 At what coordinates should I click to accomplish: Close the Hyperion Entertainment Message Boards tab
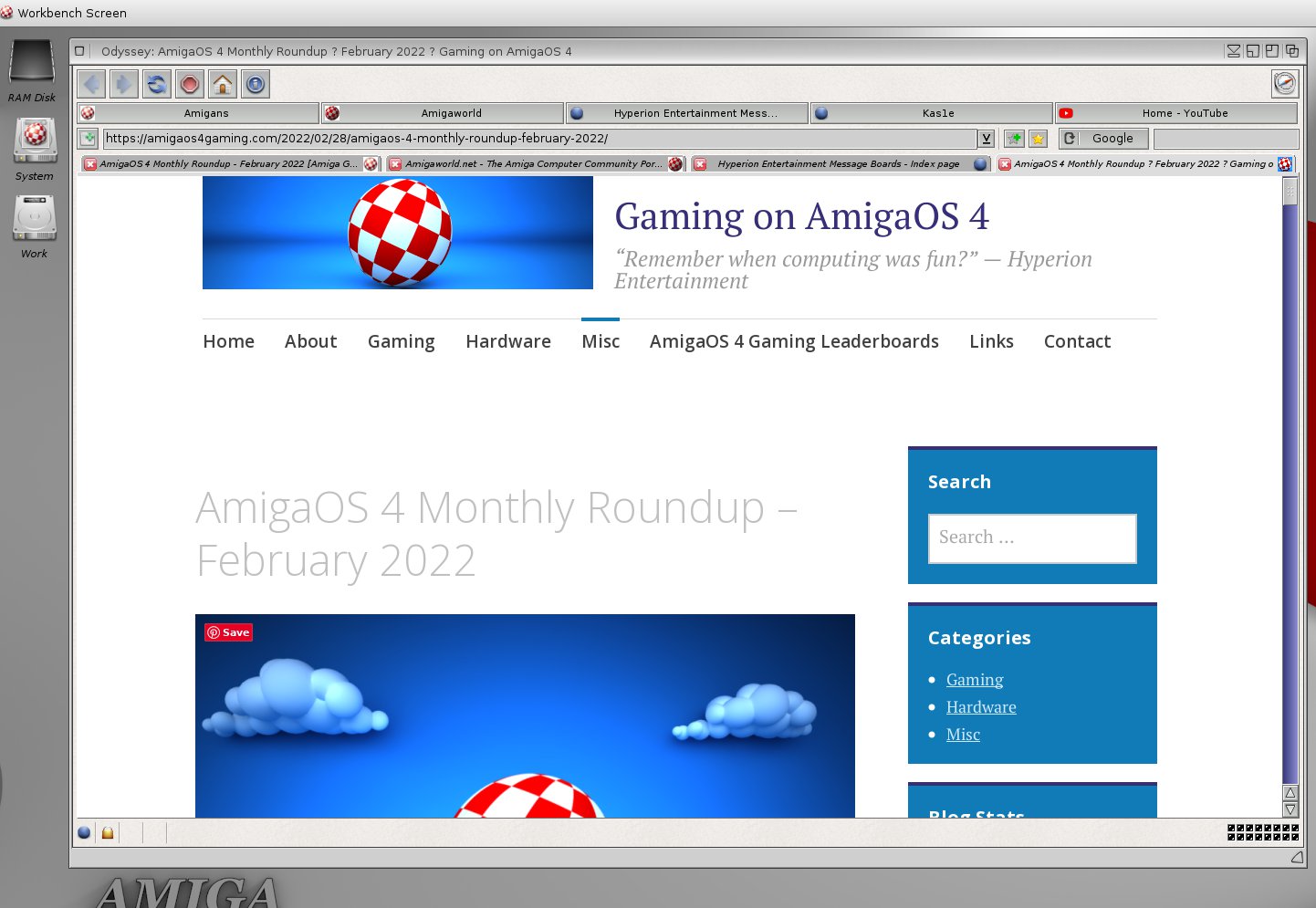point(700,164)
